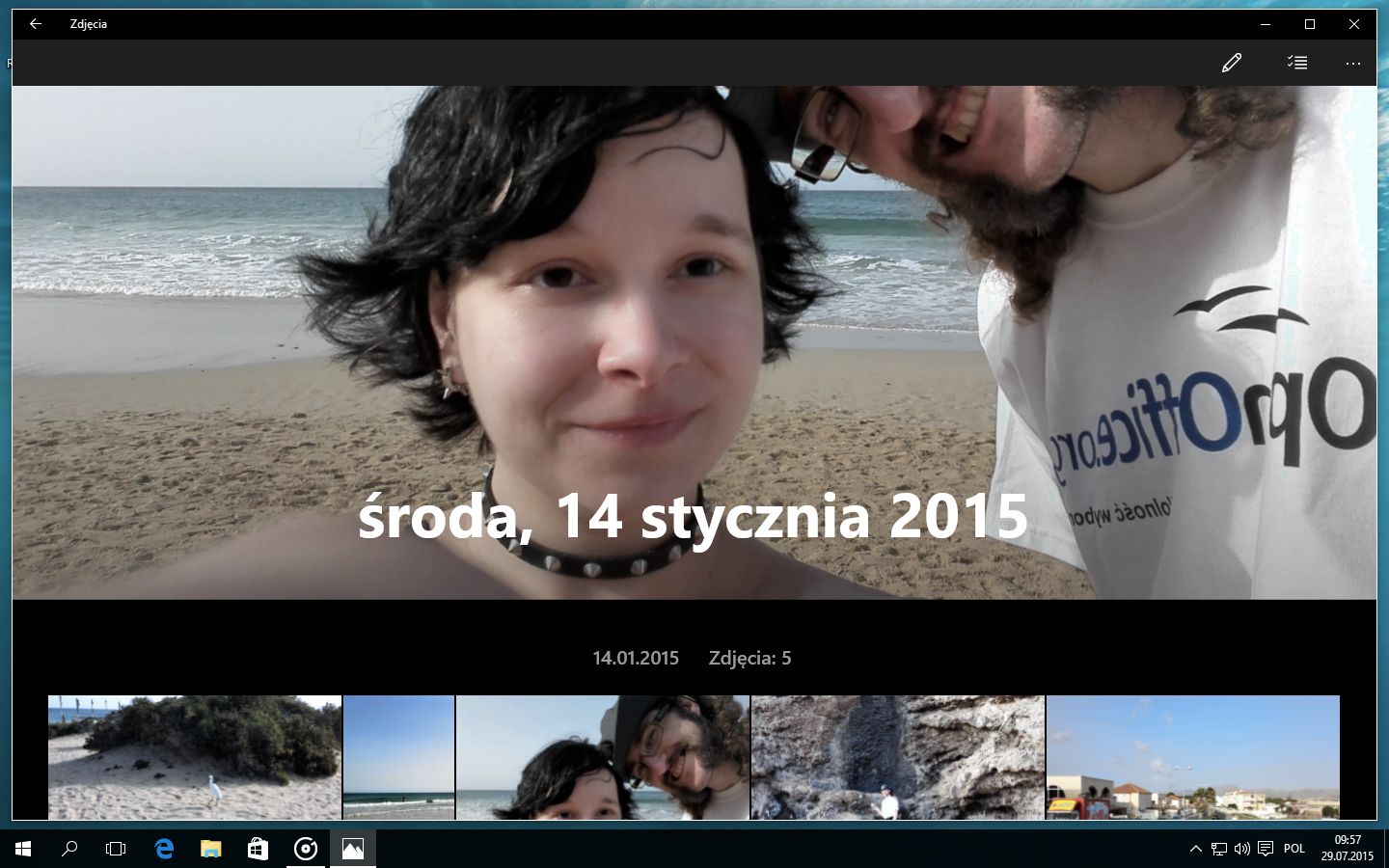Click the album title środa, 14 stycznia 2015
The height and width of the screenshot is (868, 1389).
point(693,516)
